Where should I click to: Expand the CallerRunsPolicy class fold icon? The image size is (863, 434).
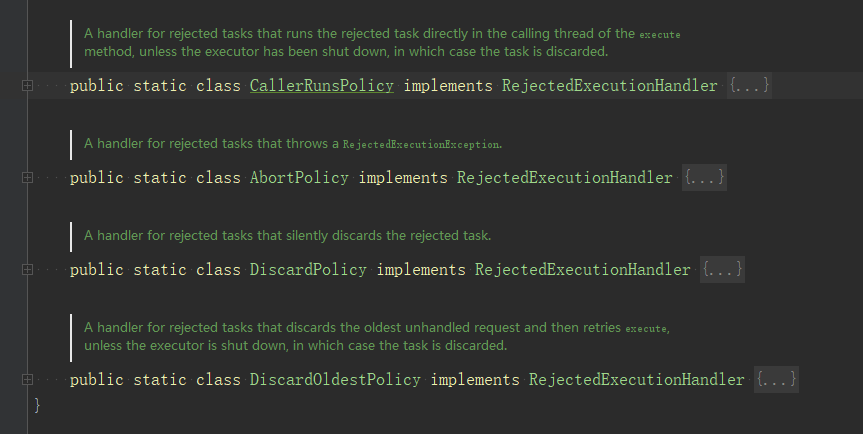(x=27, y=85)
